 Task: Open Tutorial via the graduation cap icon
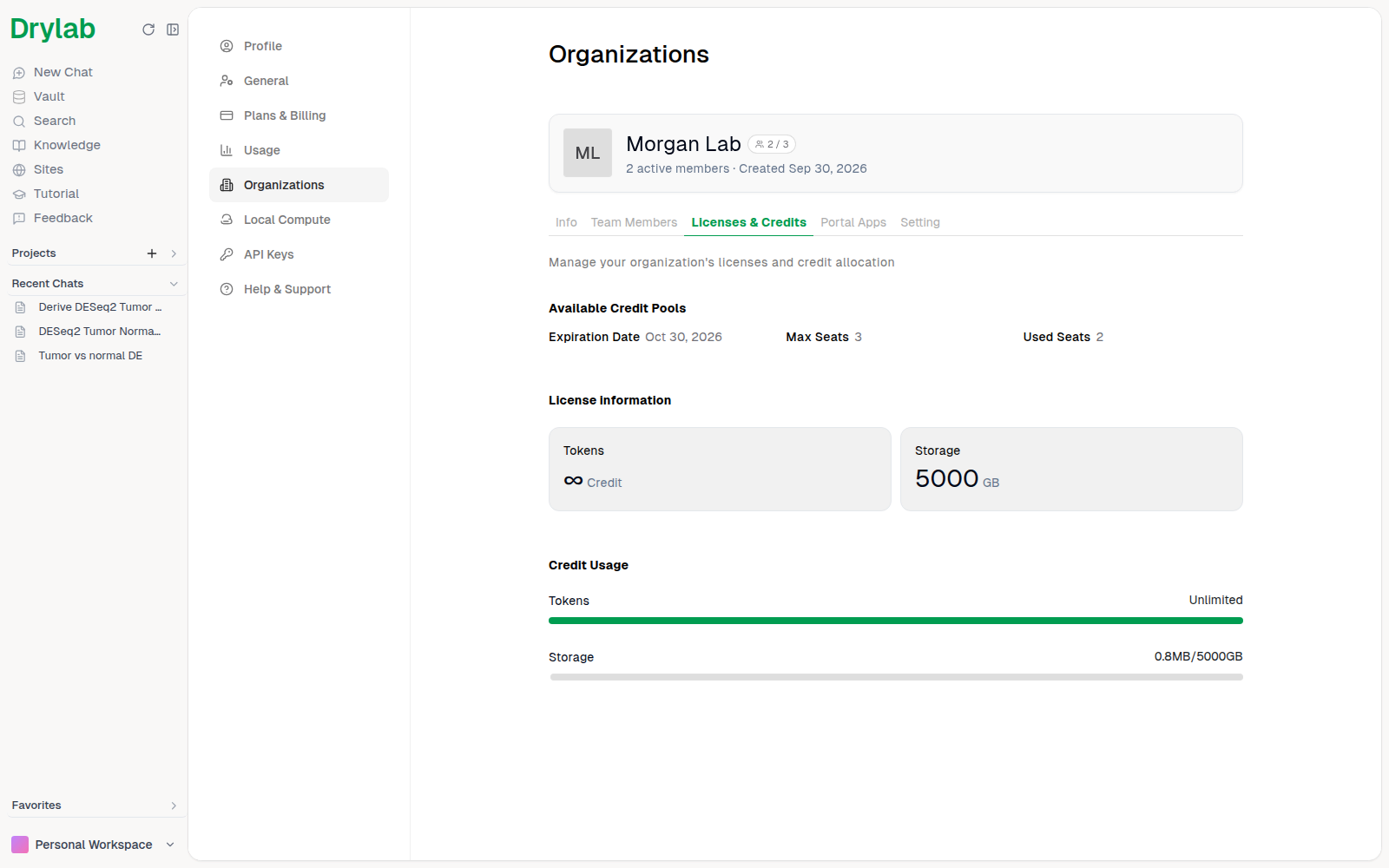coord(19,194)
